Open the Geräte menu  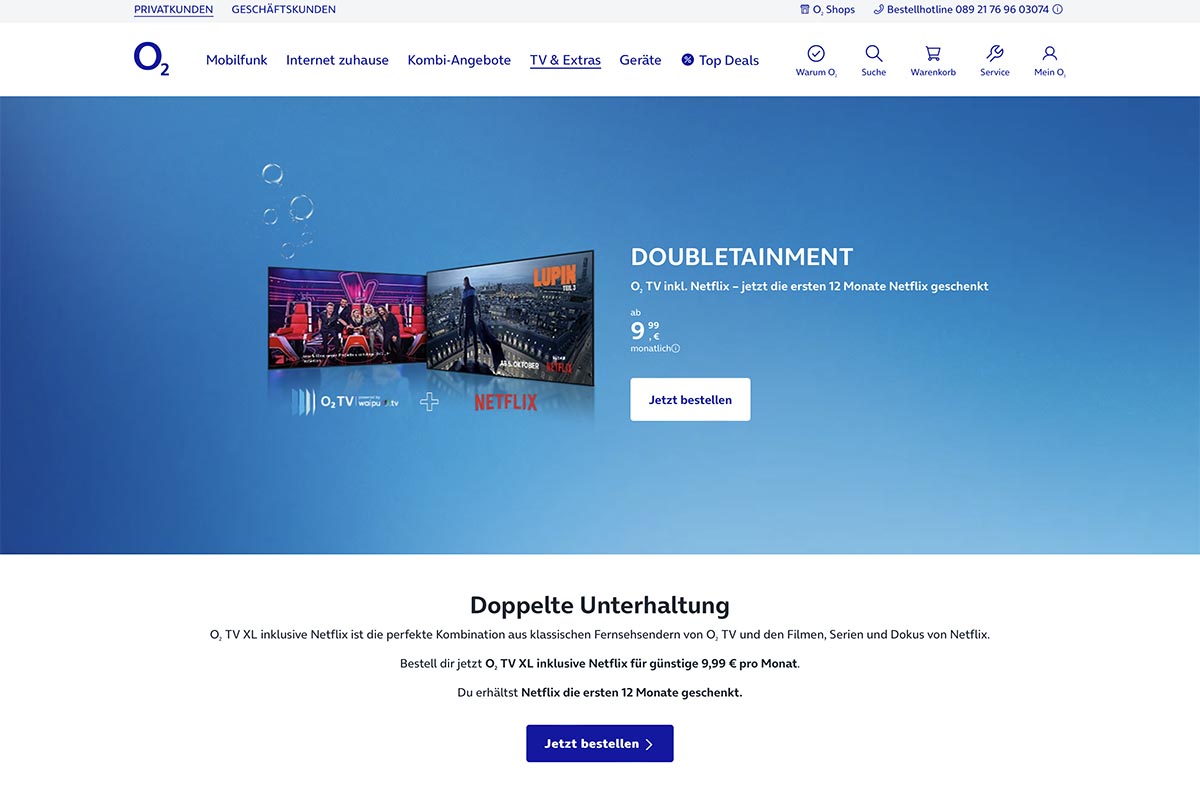pos(640,60)
